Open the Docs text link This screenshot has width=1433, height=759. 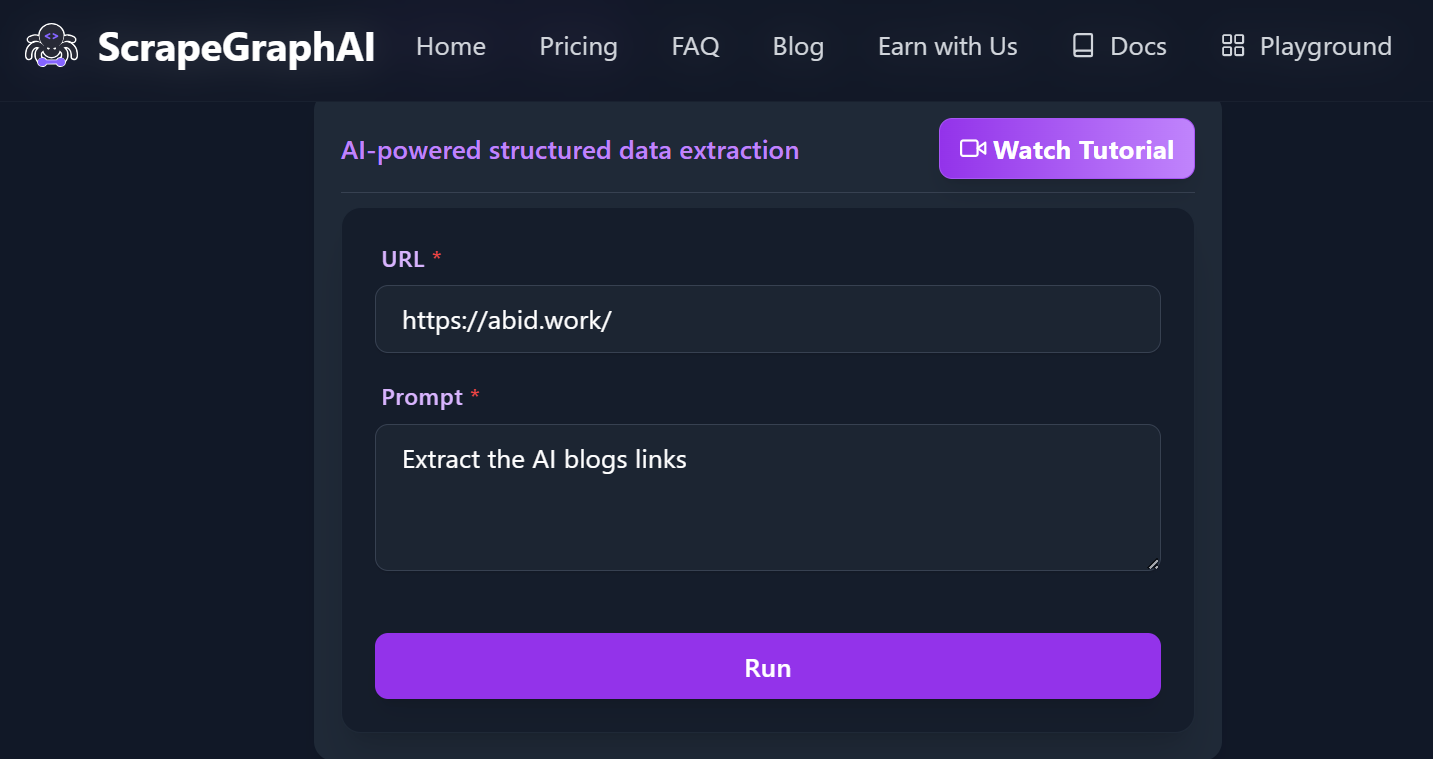click(1138, 47)
